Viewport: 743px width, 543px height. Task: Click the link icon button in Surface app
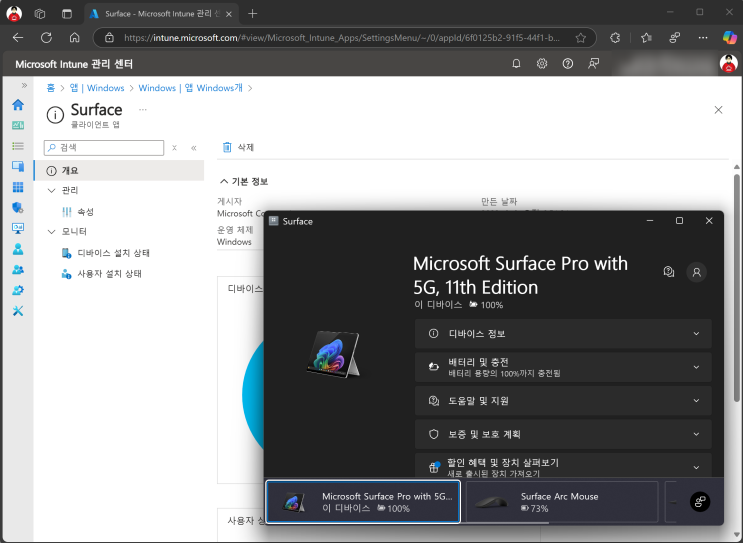700,502
